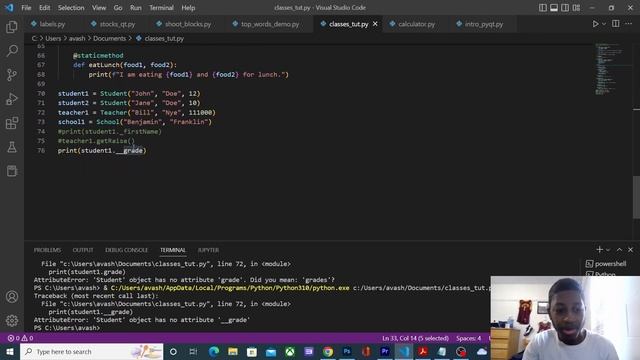The width and height of the screenshot is (640, 360).
Task: Toggle the secondary side bar visibility
Action: click(565, 8)
